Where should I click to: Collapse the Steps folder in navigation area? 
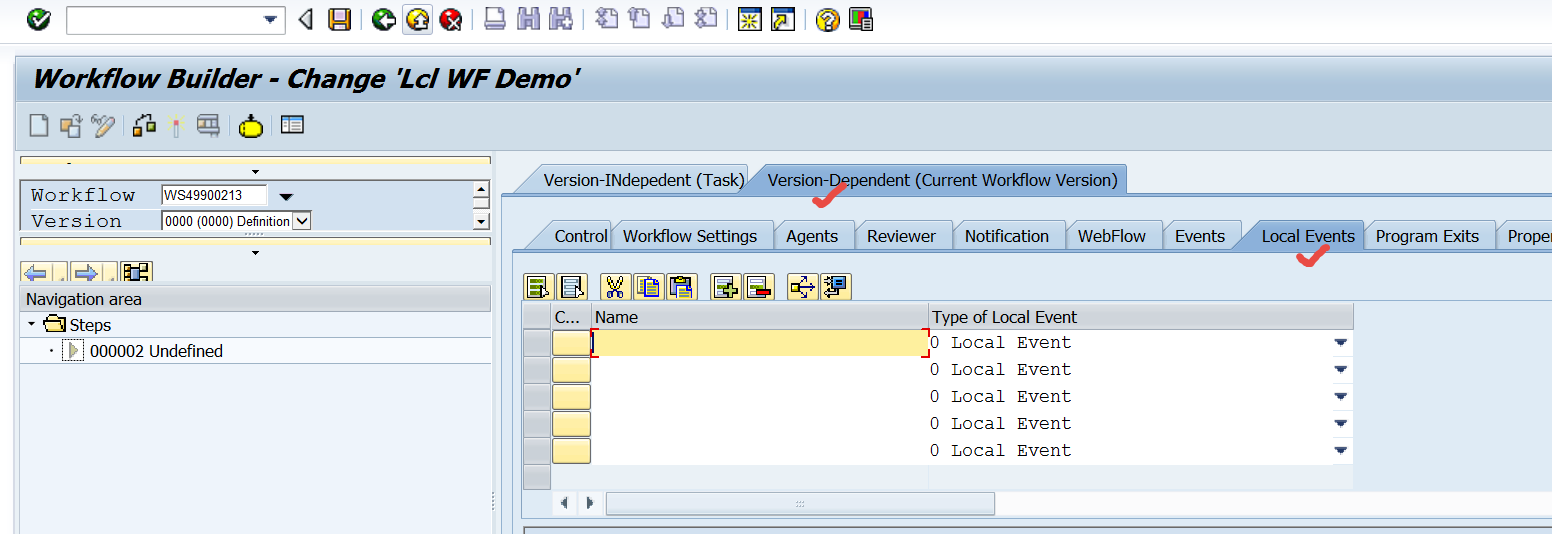pos(32,325)
